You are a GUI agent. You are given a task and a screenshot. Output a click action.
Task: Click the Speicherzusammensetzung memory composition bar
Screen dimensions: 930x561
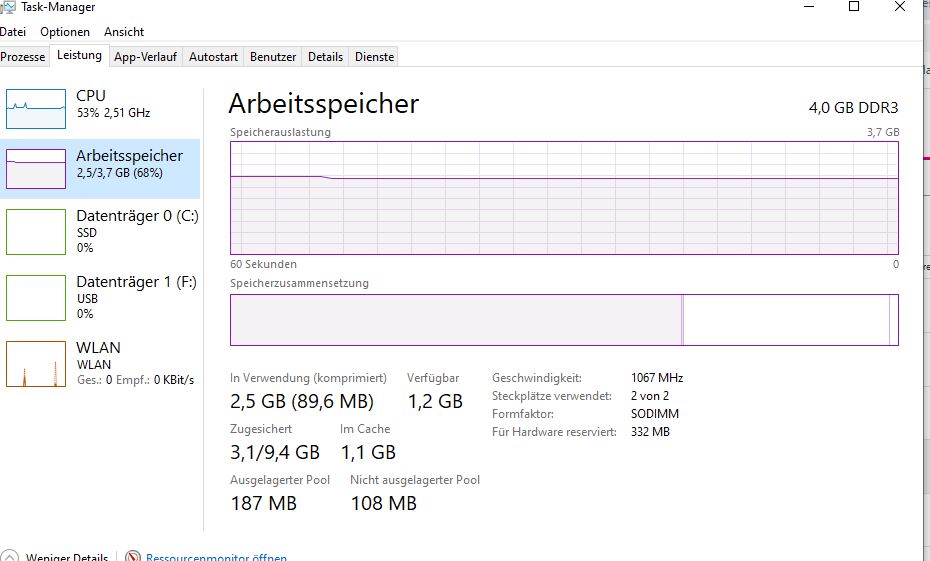point(564,320)
